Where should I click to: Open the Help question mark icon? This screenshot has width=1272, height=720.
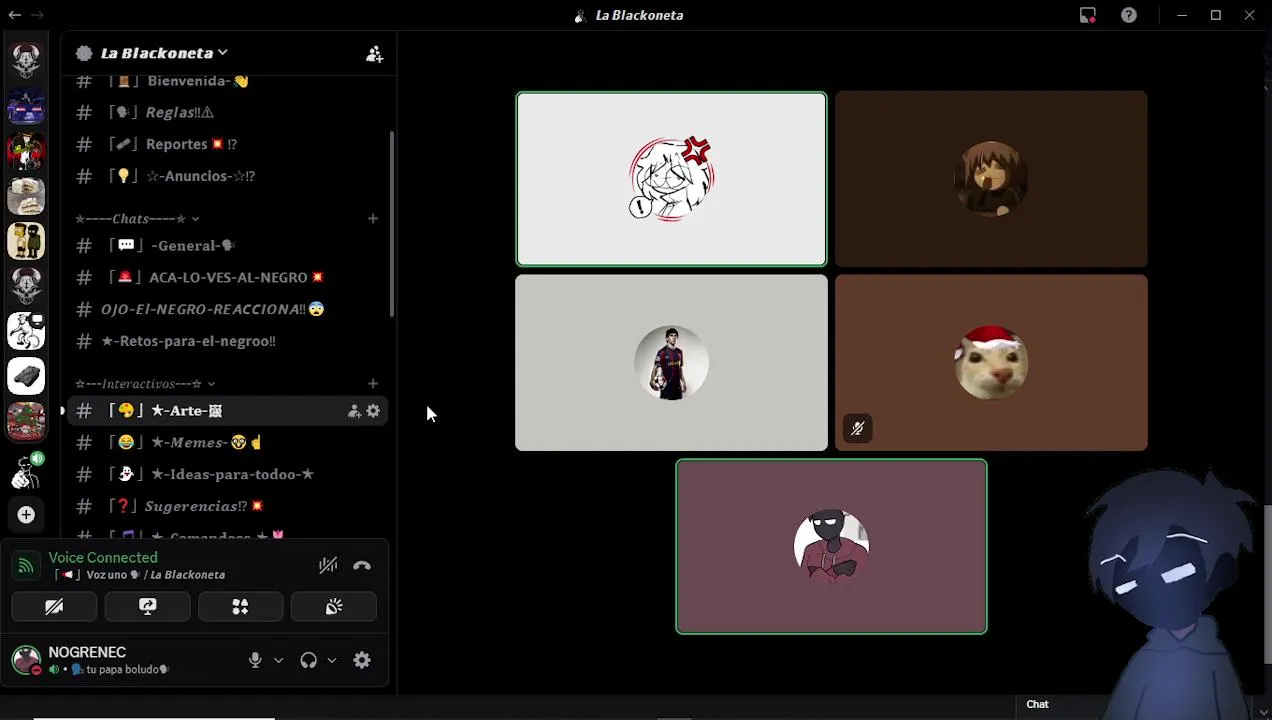tap(1129, 15)
